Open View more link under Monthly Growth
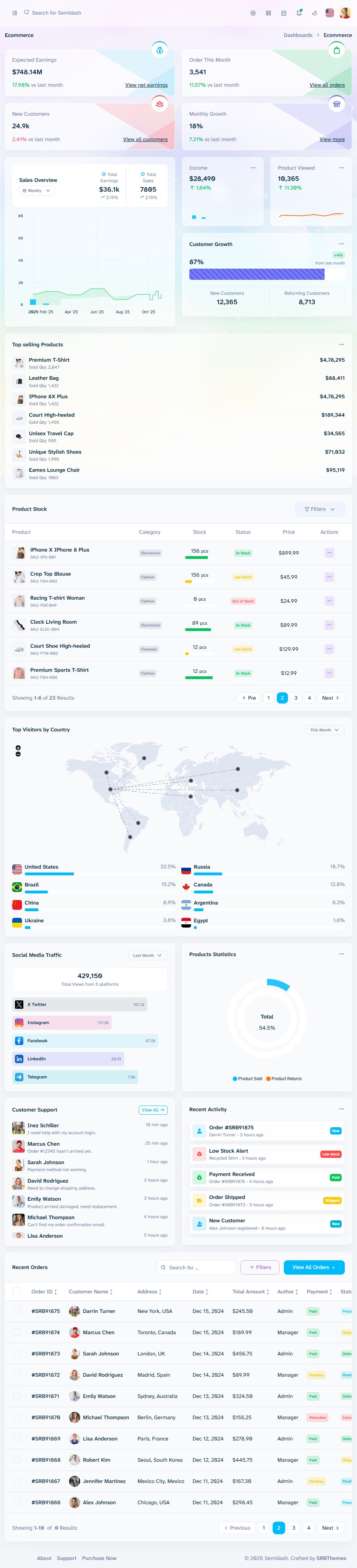 (332, 139)
